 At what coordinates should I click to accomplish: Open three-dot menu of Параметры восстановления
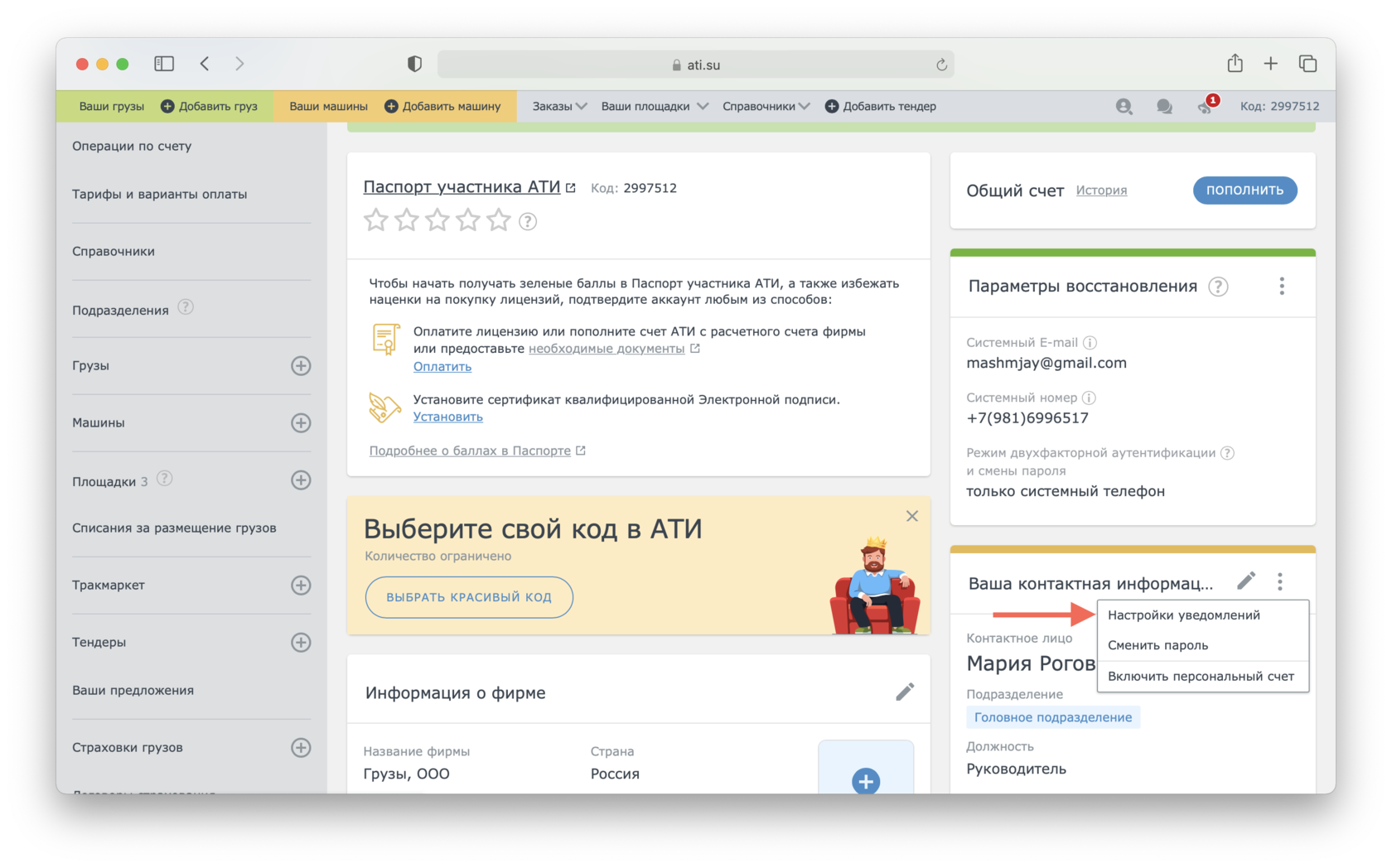(x=1282, y=286)
